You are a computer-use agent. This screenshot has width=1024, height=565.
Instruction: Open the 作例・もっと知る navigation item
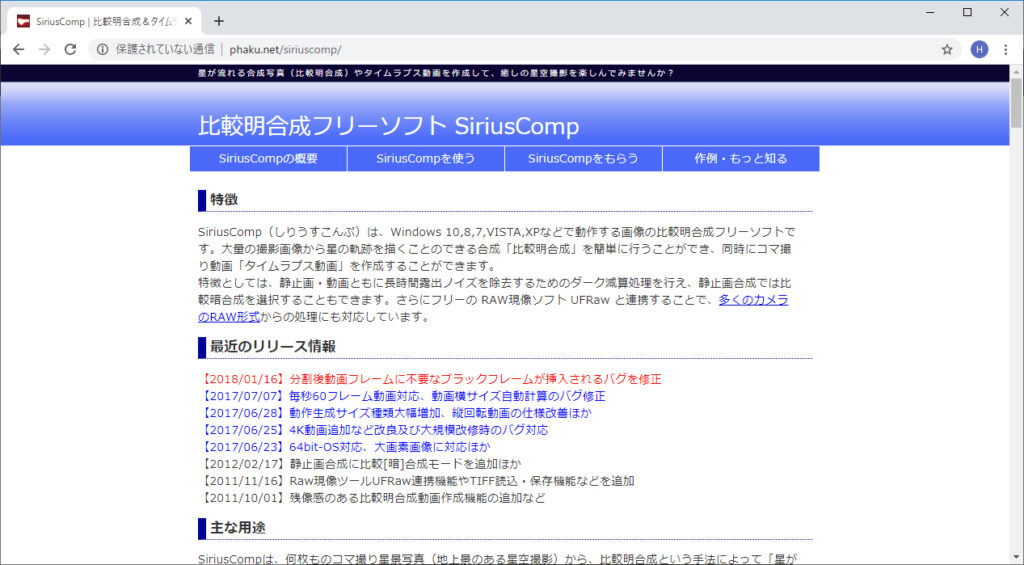coord(740,158)
